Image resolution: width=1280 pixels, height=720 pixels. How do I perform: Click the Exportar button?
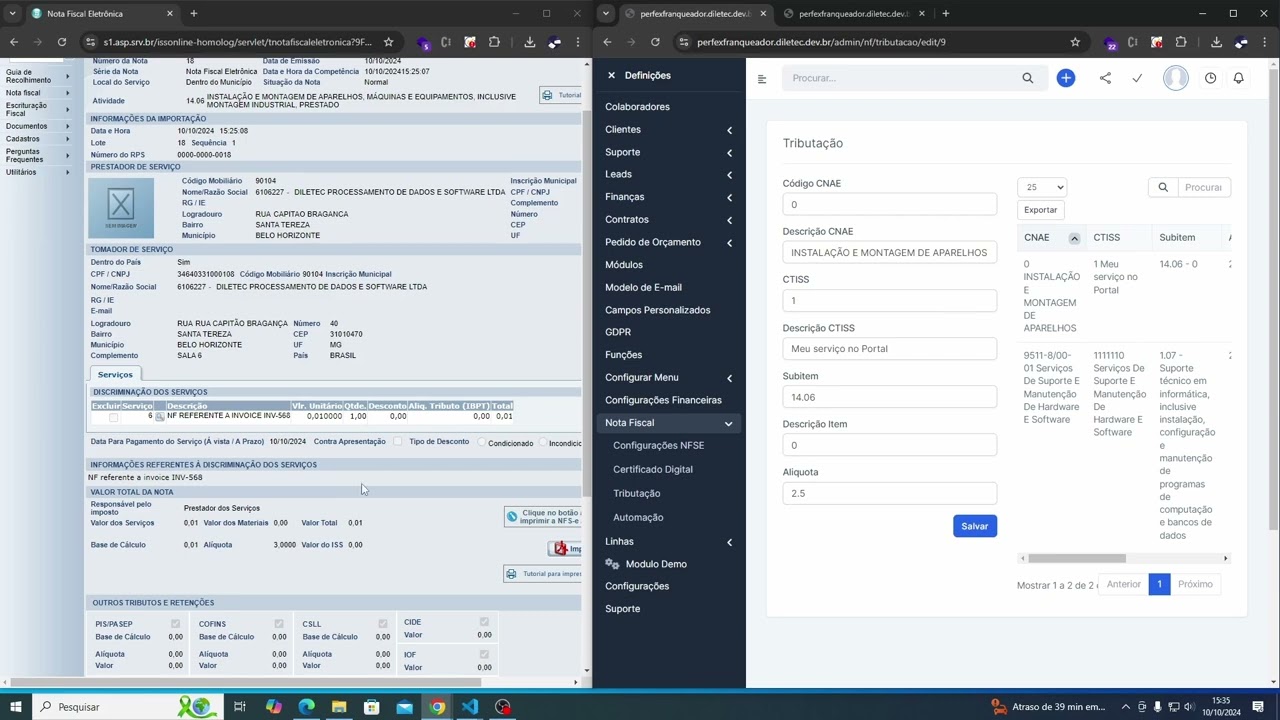1040,210
